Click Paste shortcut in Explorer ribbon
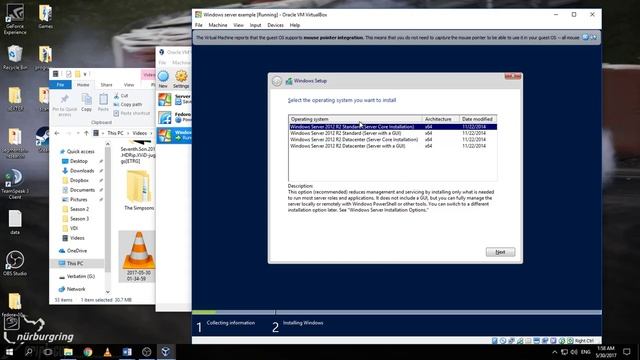Viewport: 640px width, 360px height. tap(131, 113)
